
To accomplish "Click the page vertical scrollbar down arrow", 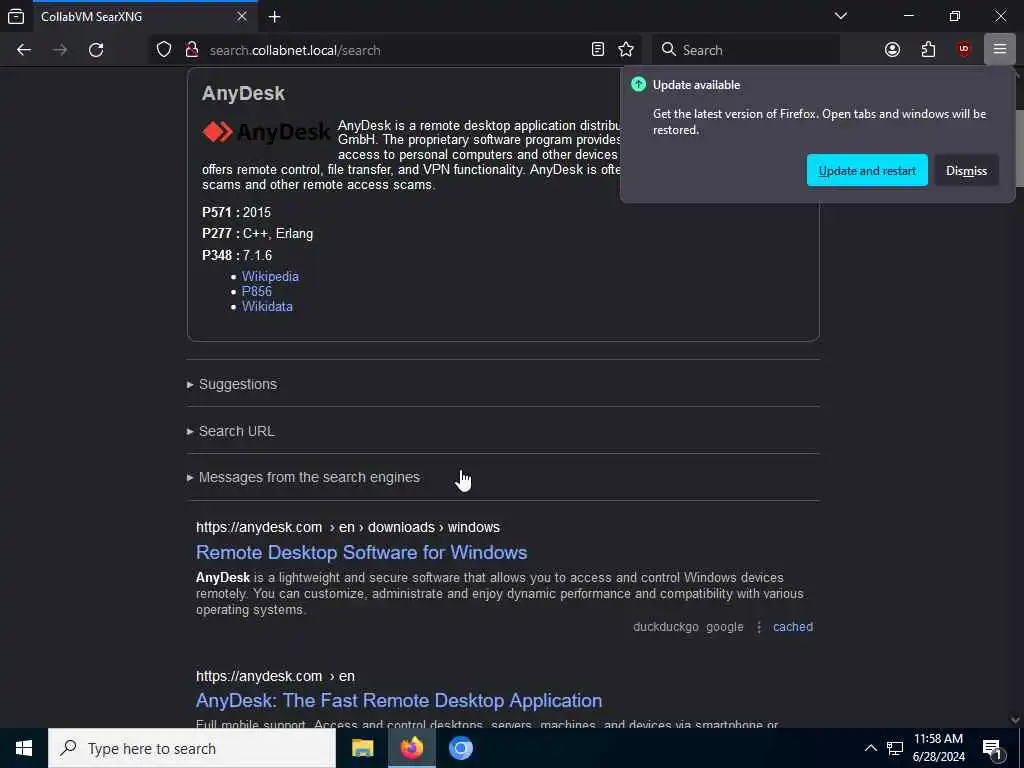I will [1015, 720].
